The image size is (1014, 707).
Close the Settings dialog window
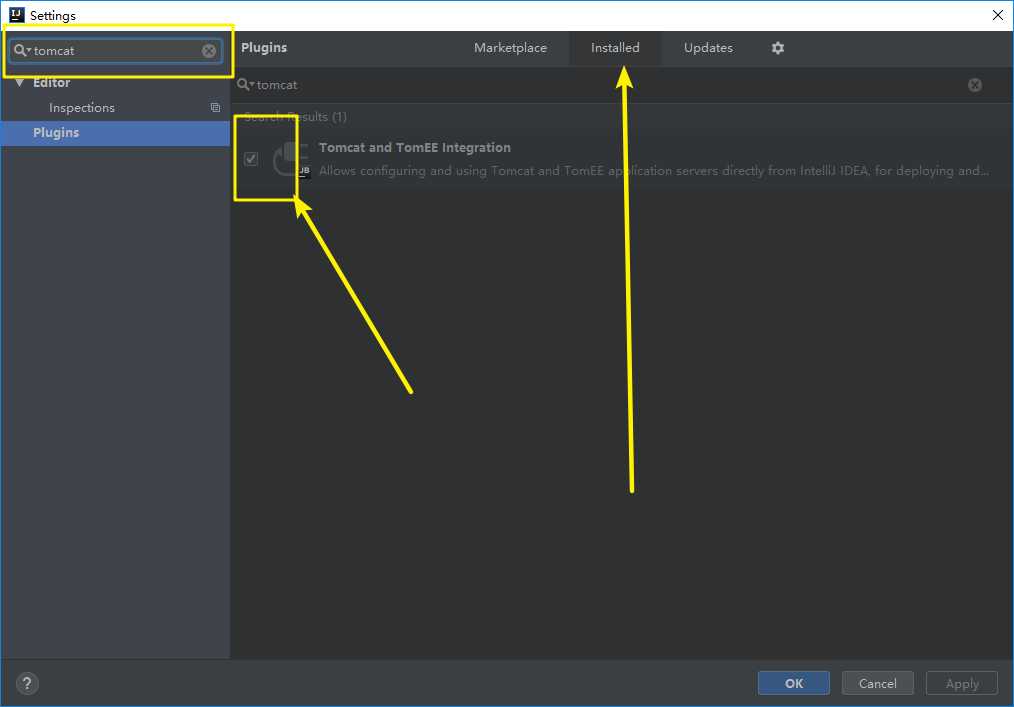click(998, 15)
